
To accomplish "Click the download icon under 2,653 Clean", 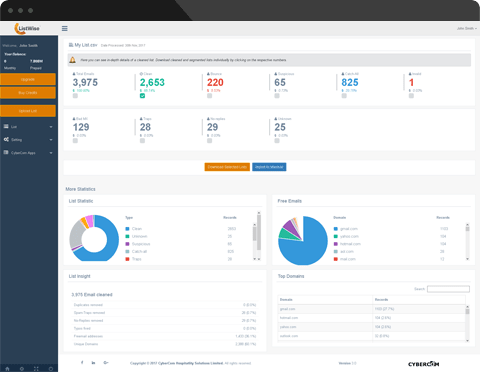I will coord(141,91).
